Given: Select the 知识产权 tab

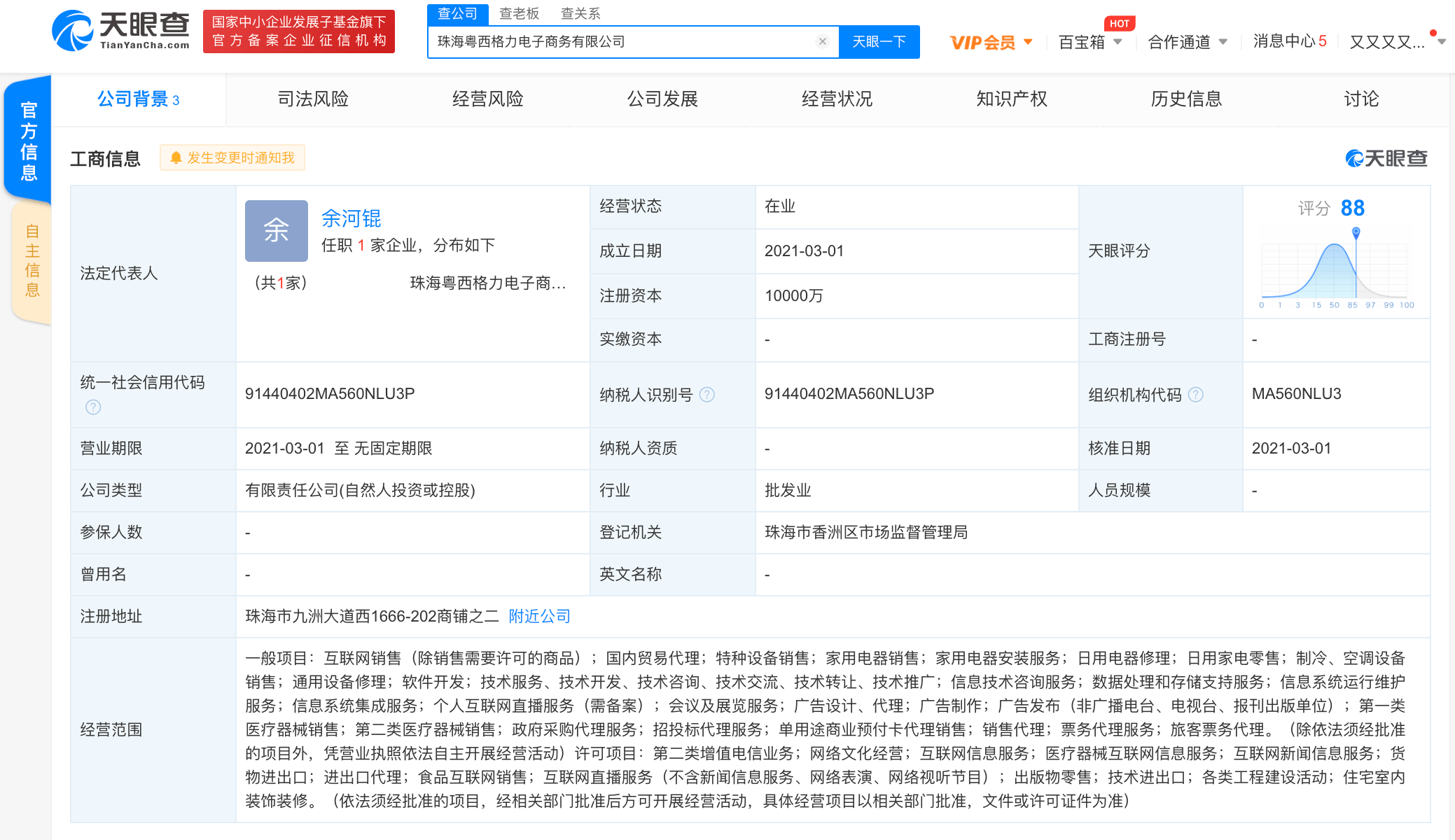Looking at the screenshot, I should (1012, 99).
